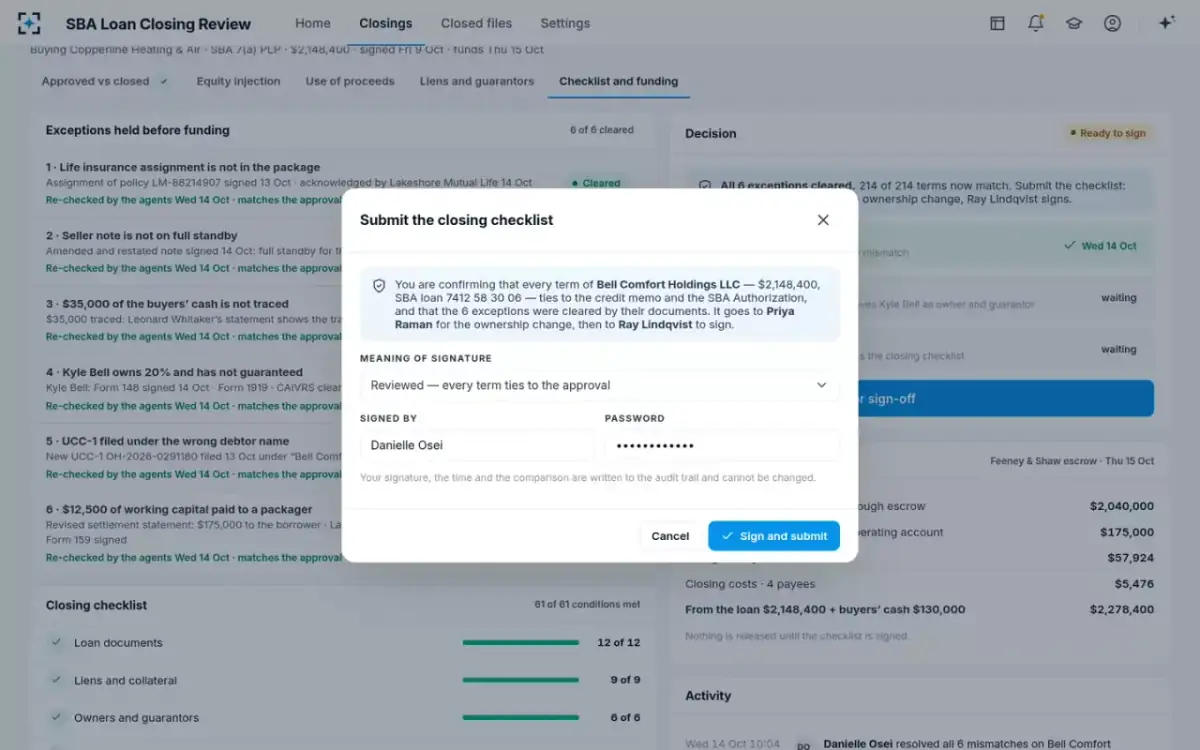
Task: Click the Cleared badge on exception 1
Action: [596, 183]
